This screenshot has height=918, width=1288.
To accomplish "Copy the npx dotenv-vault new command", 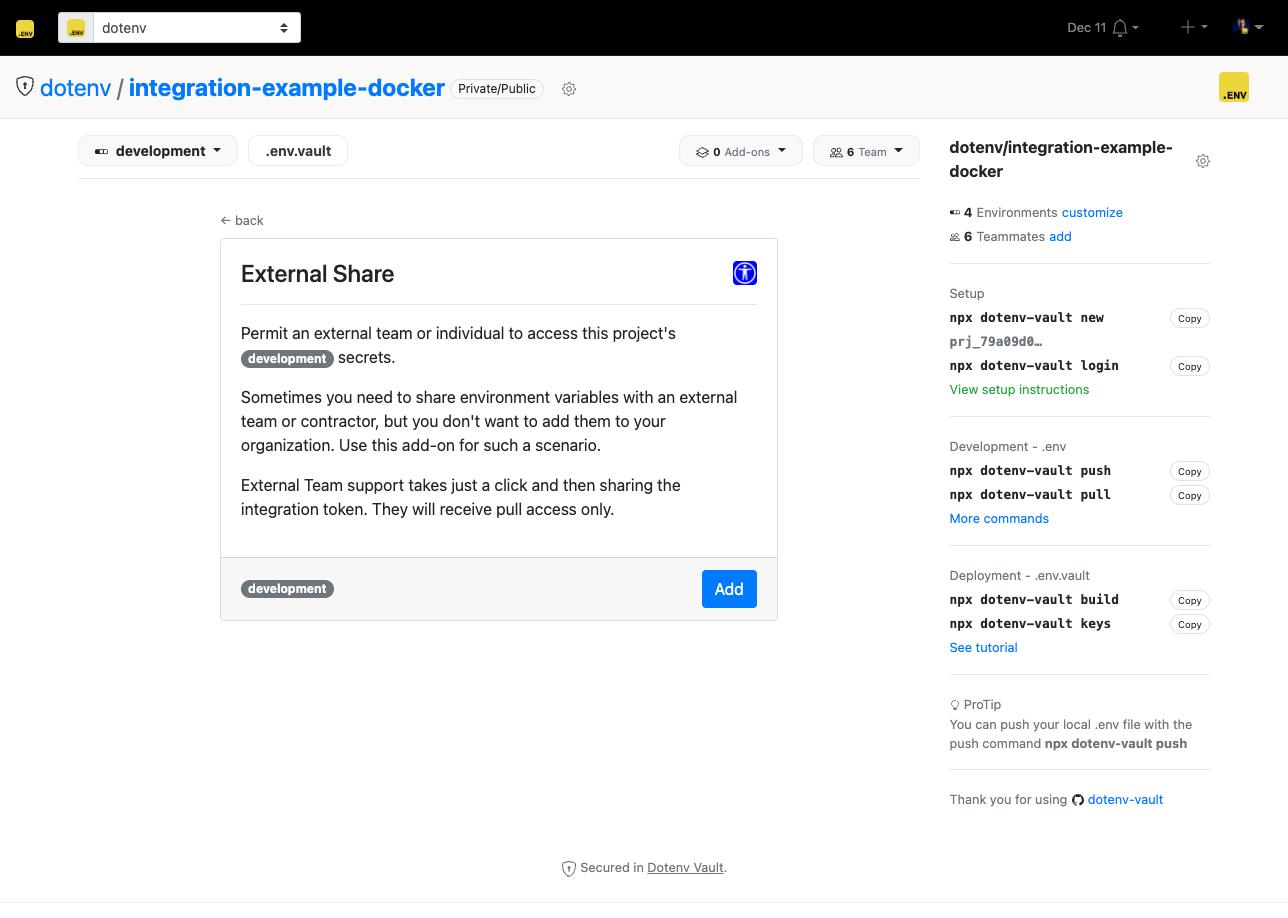I will [1190, 318].
